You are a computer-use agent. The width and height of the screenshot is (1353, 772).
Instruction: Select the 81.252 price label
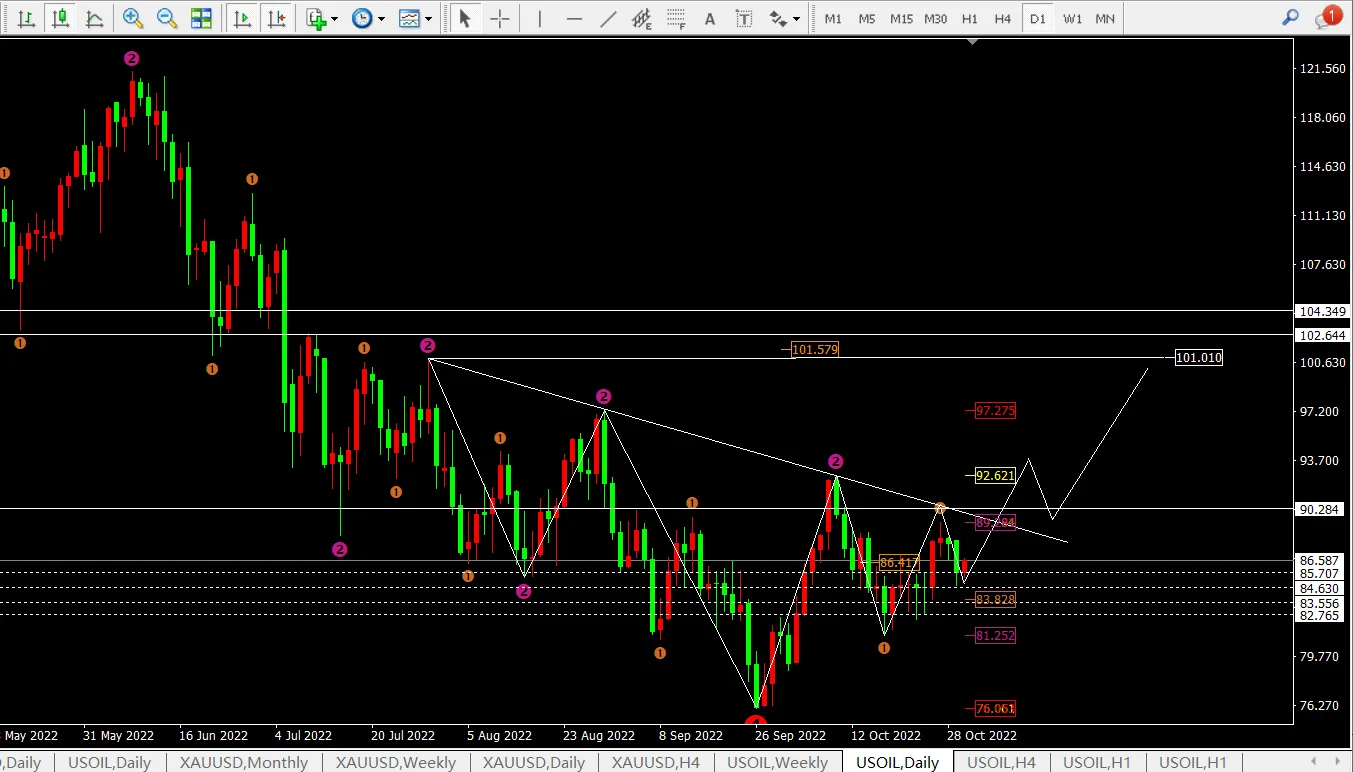[x=995, y=635]
